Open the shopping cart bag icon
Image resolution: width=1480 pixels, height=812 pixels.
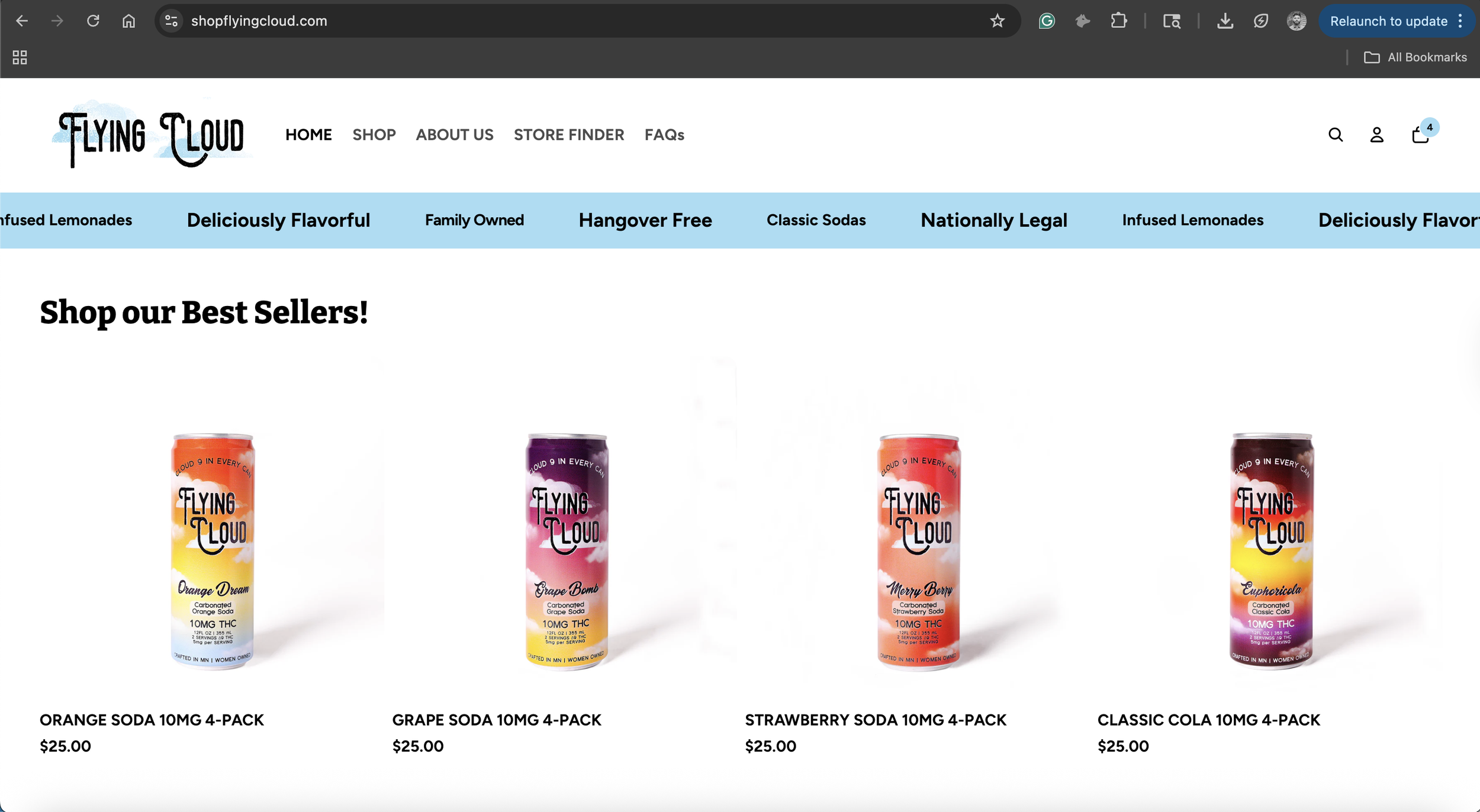[1420, 135]
